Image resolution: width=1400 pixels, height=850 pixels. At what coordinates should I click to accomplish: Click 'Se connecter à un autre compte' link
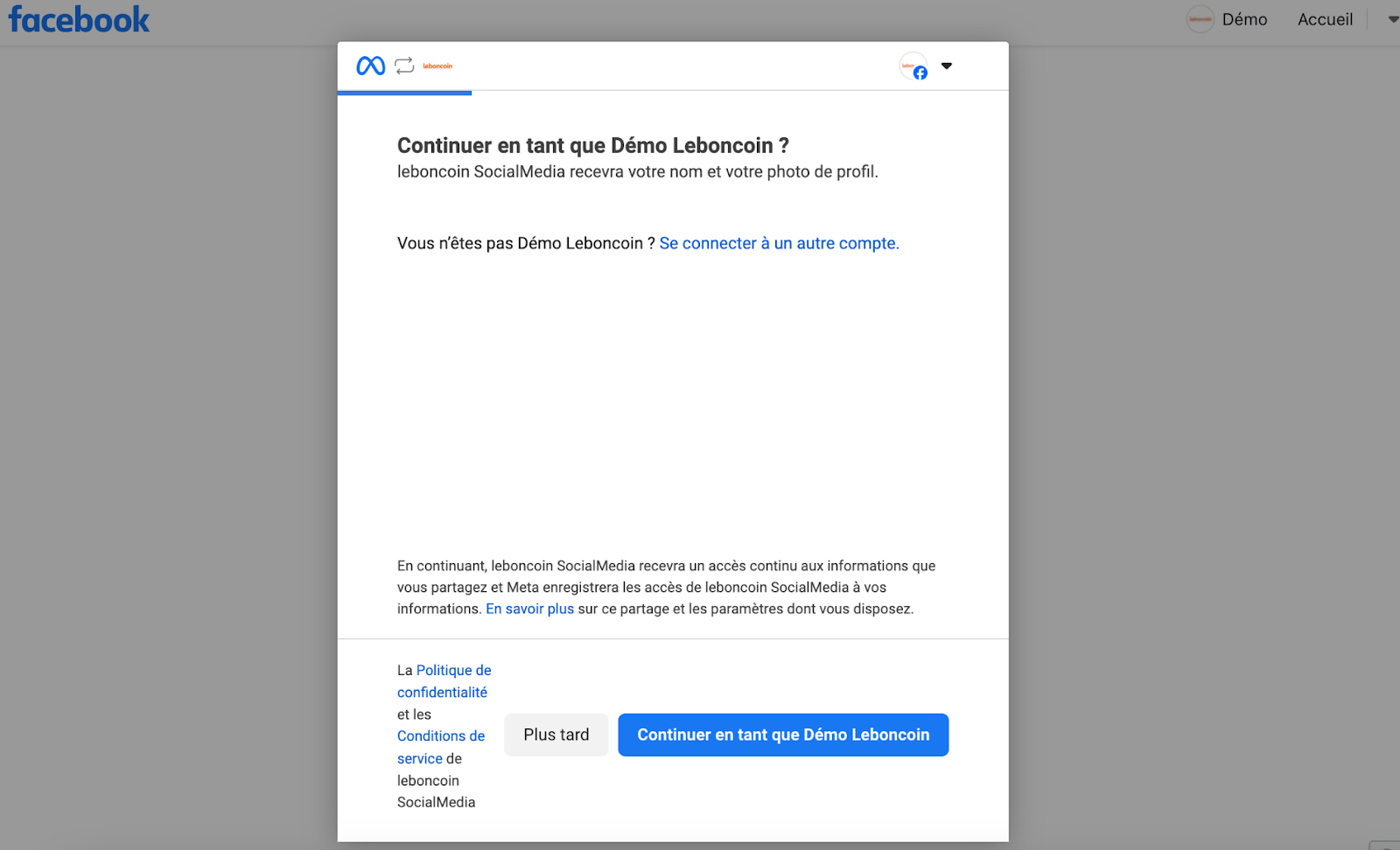click(779, 243)
